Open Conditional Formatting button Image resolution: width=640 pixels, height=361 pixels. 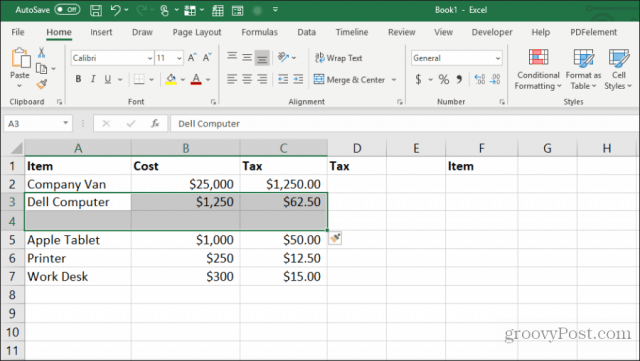(538, 69)
